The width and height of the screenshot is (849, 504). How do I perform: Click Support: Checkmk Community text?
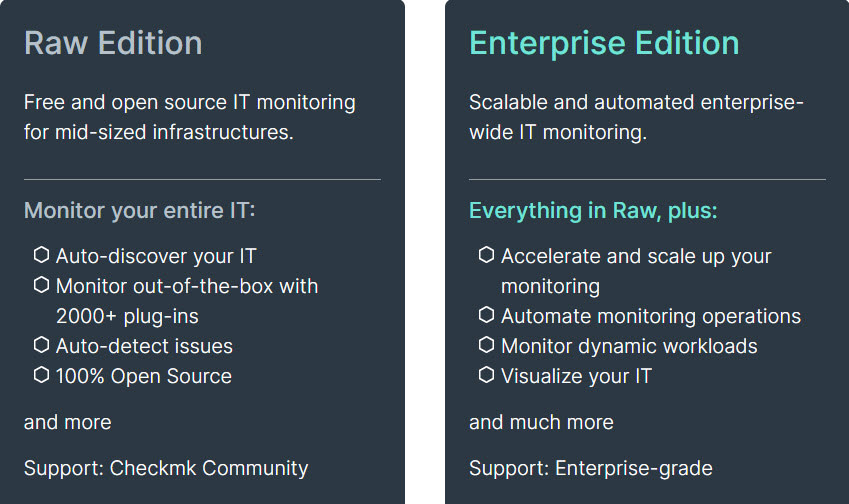point(166,468)
